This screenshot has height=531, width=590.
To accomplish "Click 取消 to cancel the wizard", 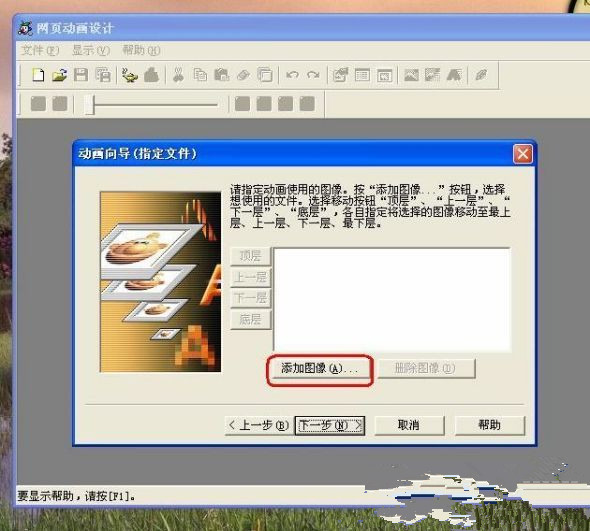I will point(409,426).
